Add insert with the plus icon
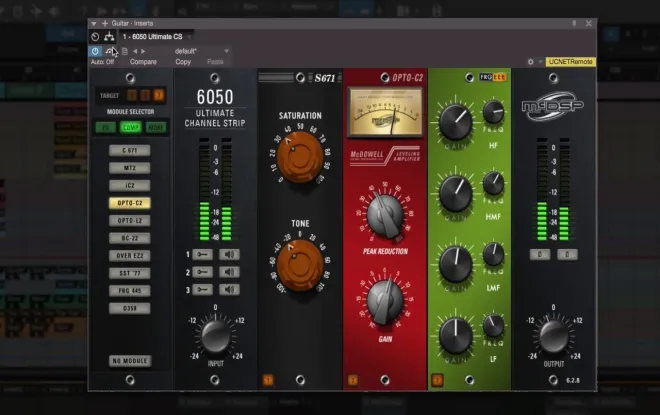Viewport: 660px width, 415px height. (x=104, y=23)
